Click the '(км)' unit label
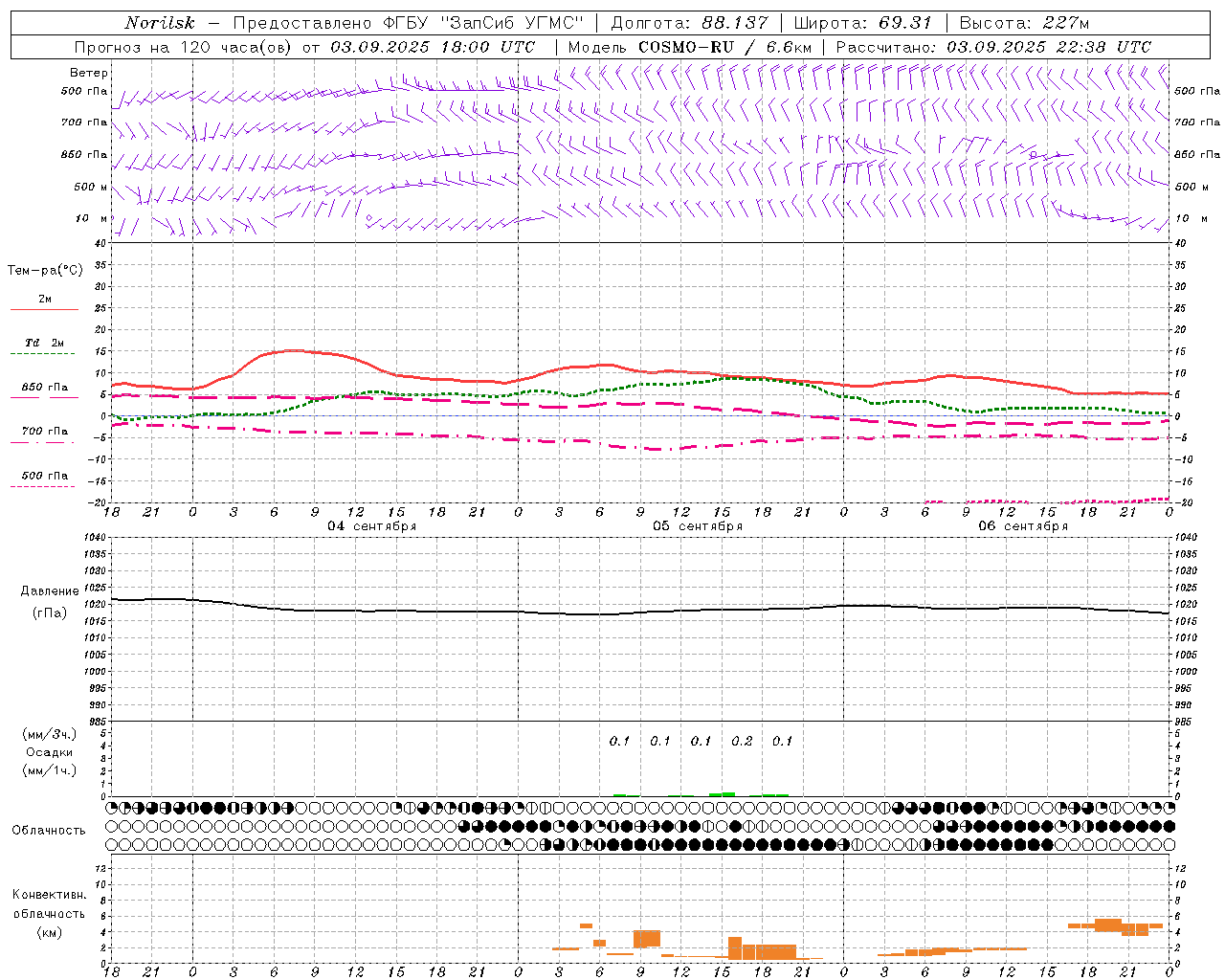The height and width of the screenshot is (980, 1225). [x=49, y=932]
